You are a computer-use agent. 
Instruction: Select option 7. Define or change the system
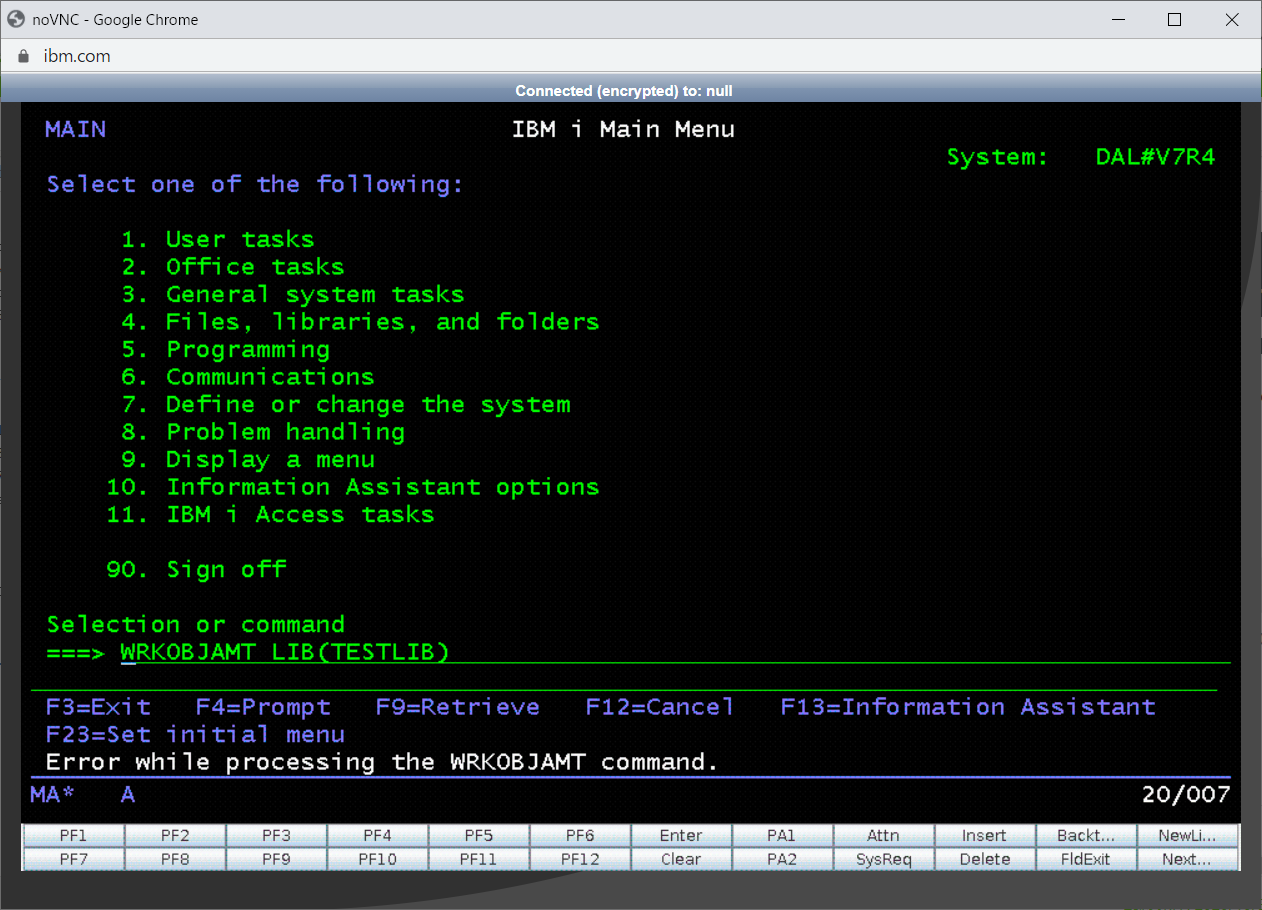point(346,405)
